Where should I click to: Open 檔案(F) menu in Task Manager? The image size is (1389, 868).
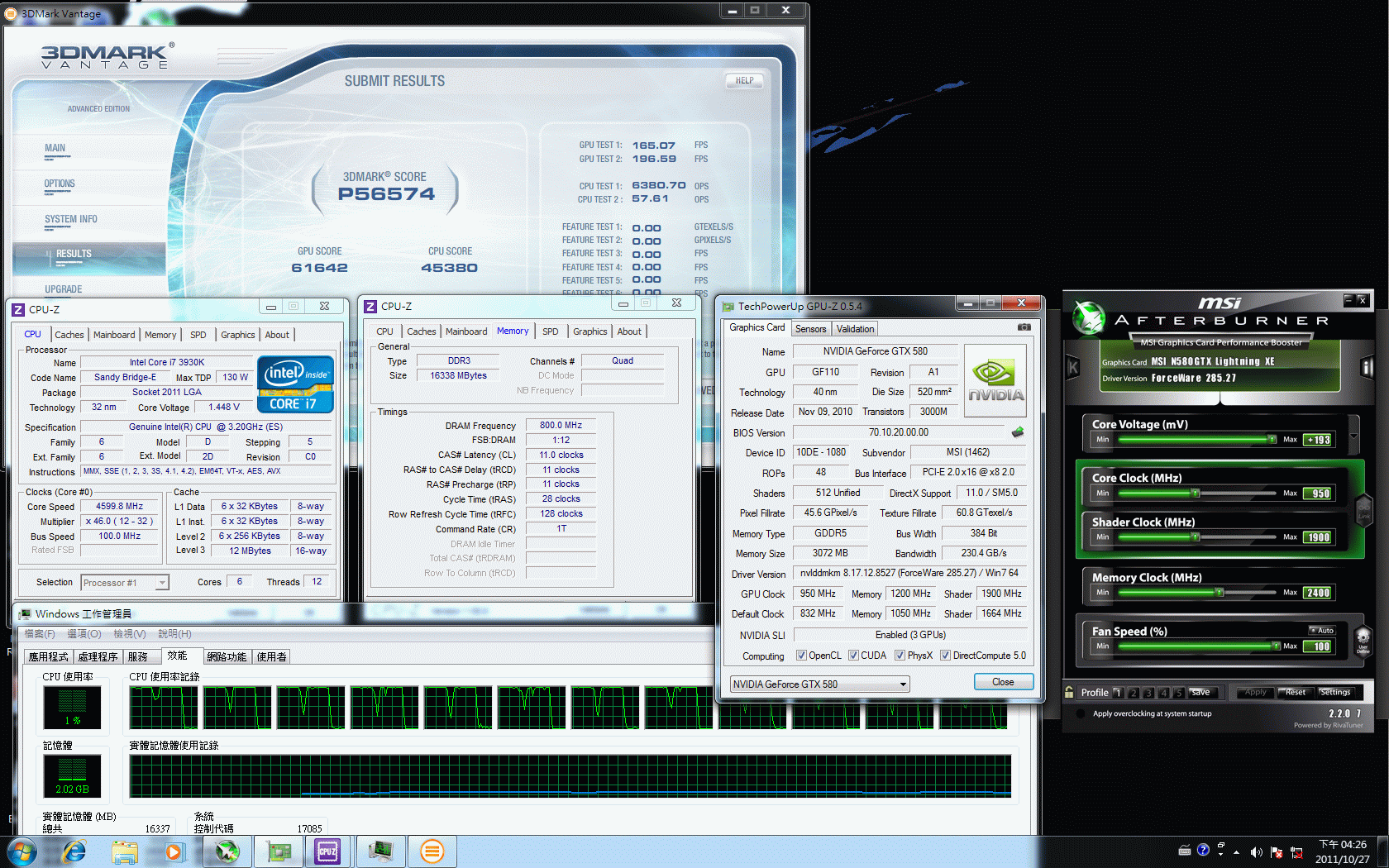(x=40, y=634)
